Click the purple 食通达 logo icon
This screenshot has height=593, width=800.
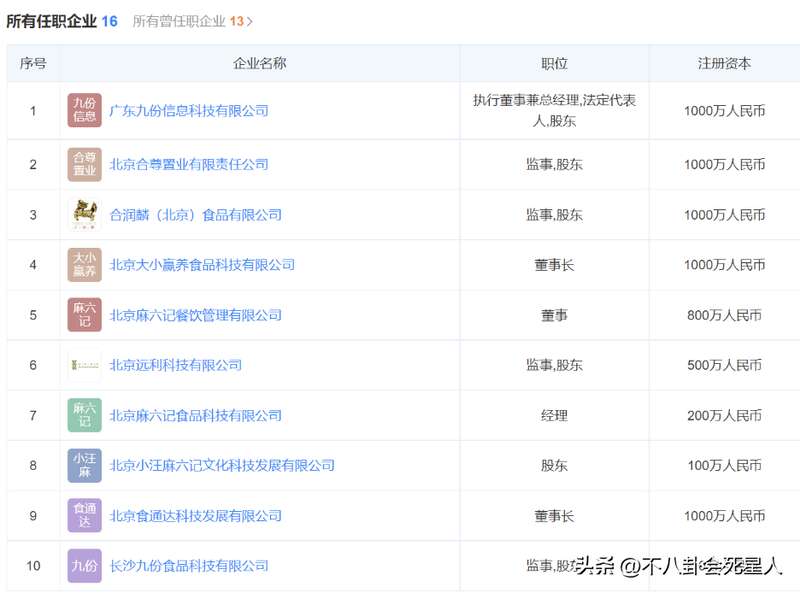(85, 515)
